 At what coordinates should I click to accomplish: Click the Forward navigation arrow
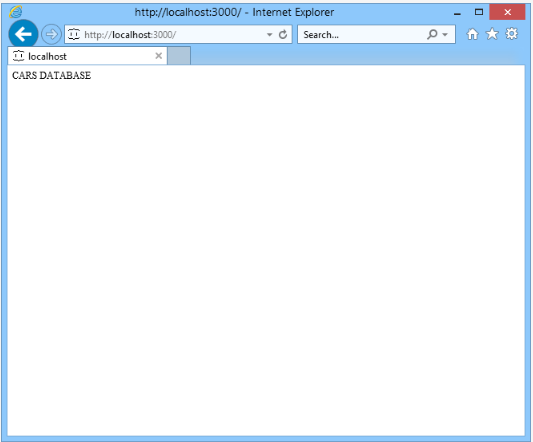tap(51, 34)
